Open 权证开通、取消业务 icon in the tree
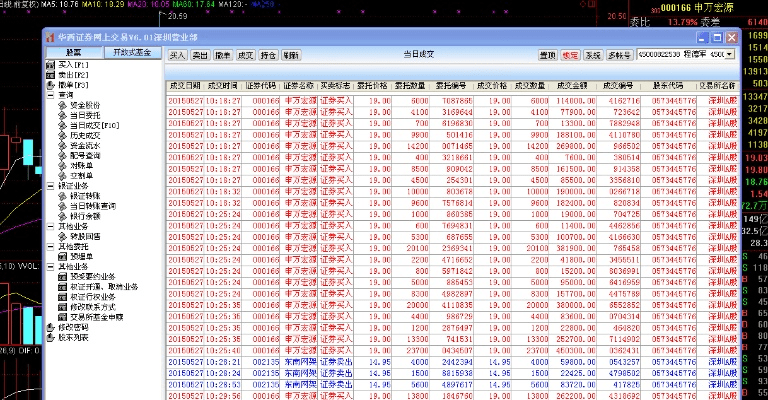Screen dimensions: 768x400 [x=62, y=286]
